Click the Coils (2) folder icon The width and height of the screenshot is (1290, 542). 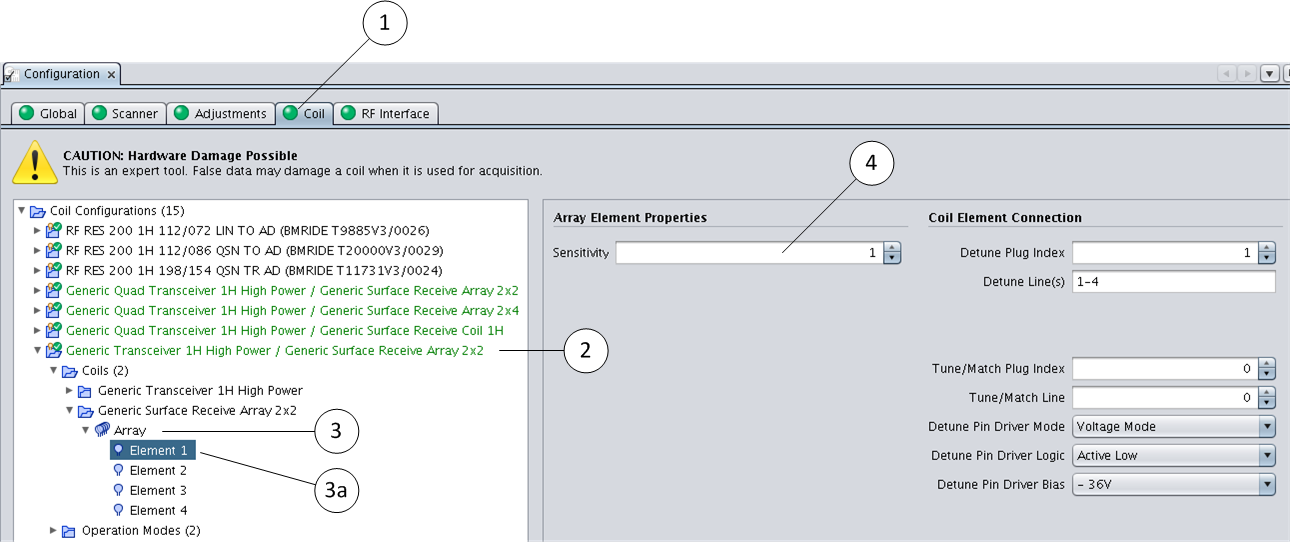click(70, 371)
